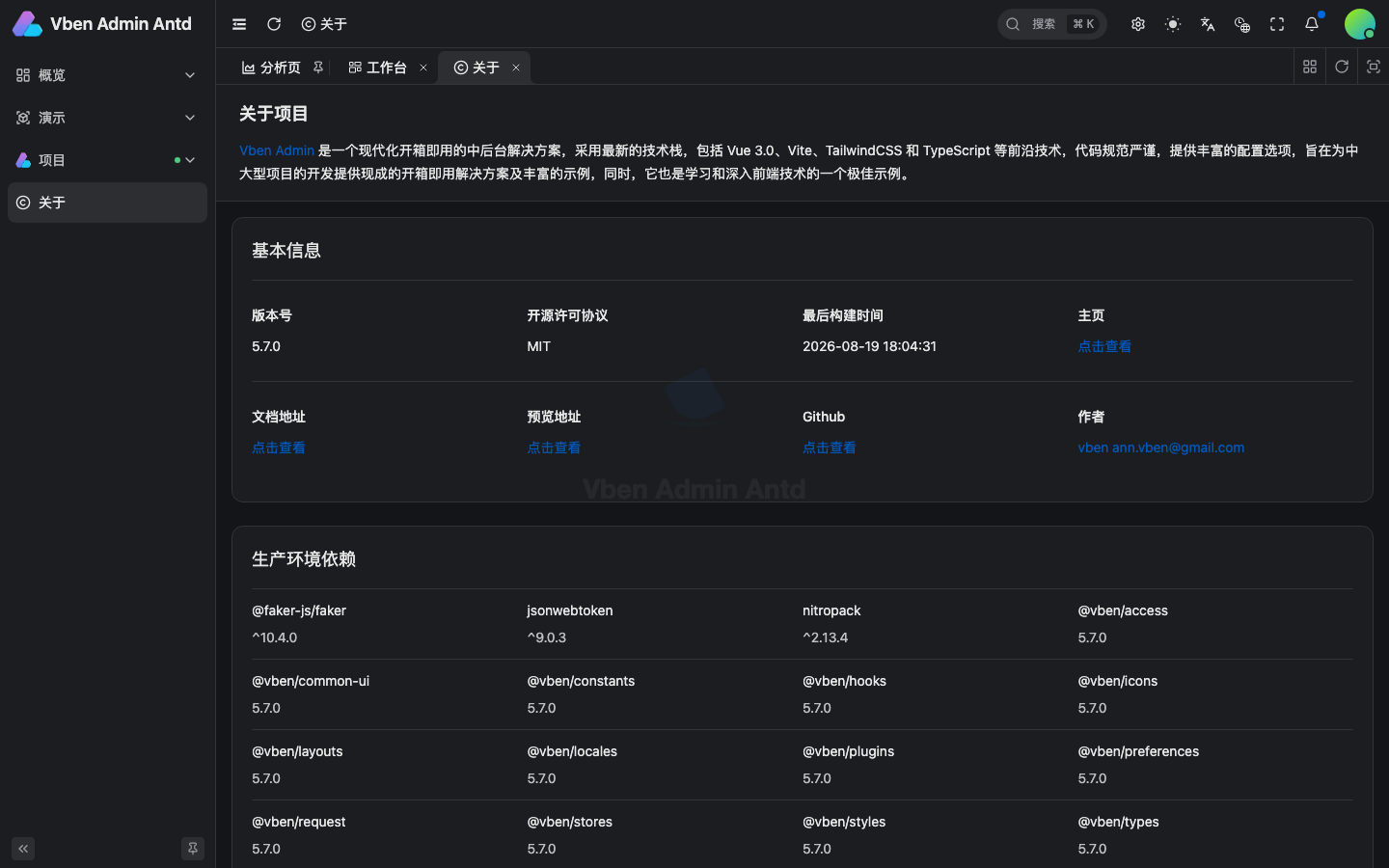Click the @vben/access dependency name
The image size is (1389, 868).
1123,610
